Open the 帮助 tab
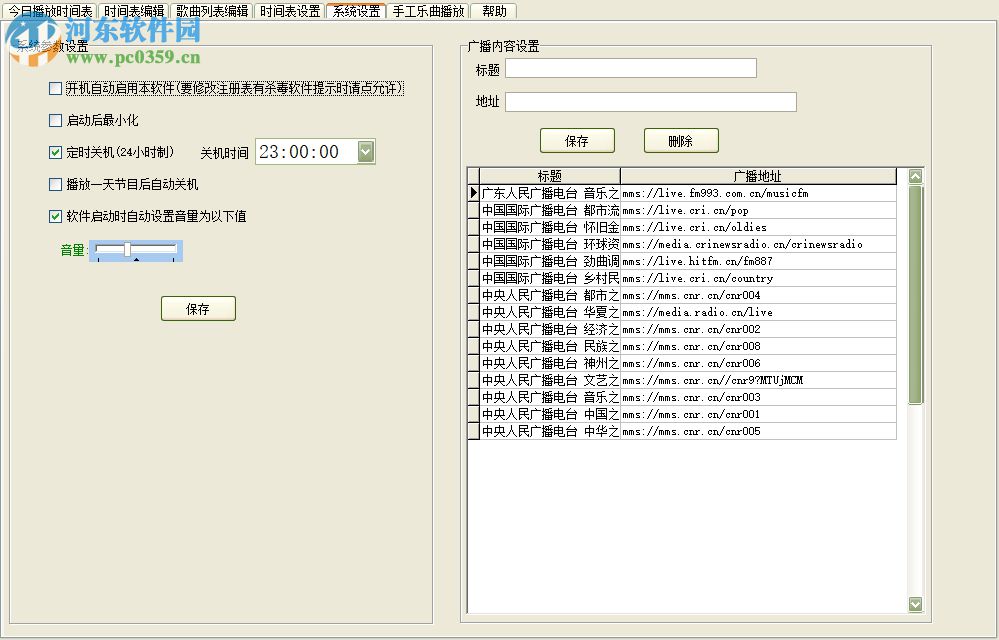 (x=494, y=11)
